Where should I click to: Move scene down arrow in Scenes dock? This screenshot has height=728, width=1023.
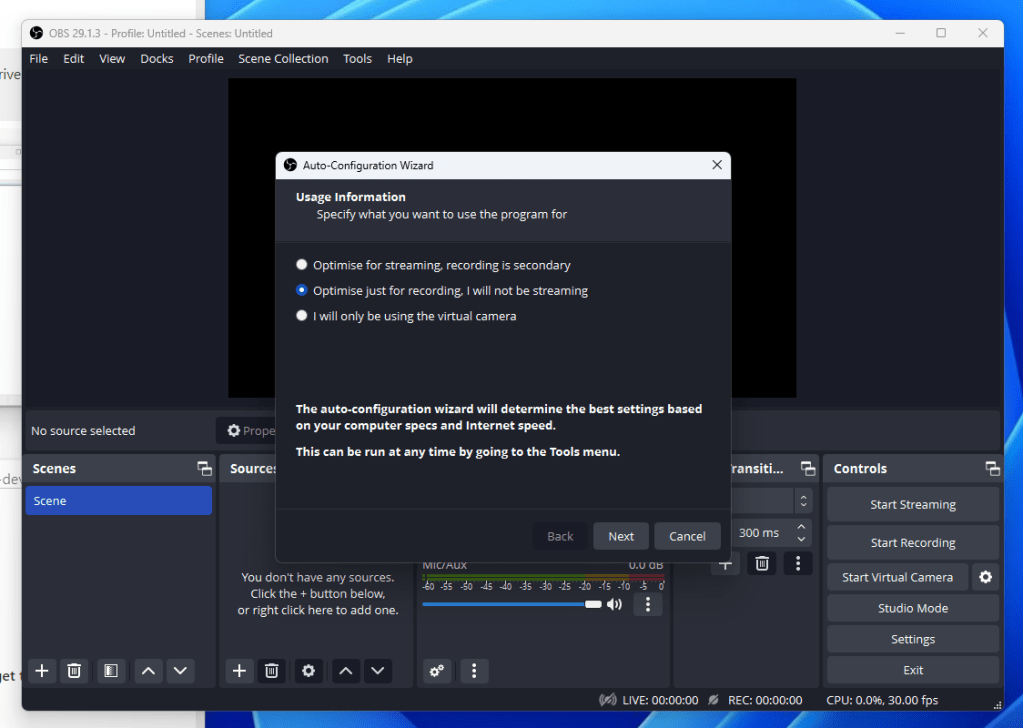(x=180, y=671)
